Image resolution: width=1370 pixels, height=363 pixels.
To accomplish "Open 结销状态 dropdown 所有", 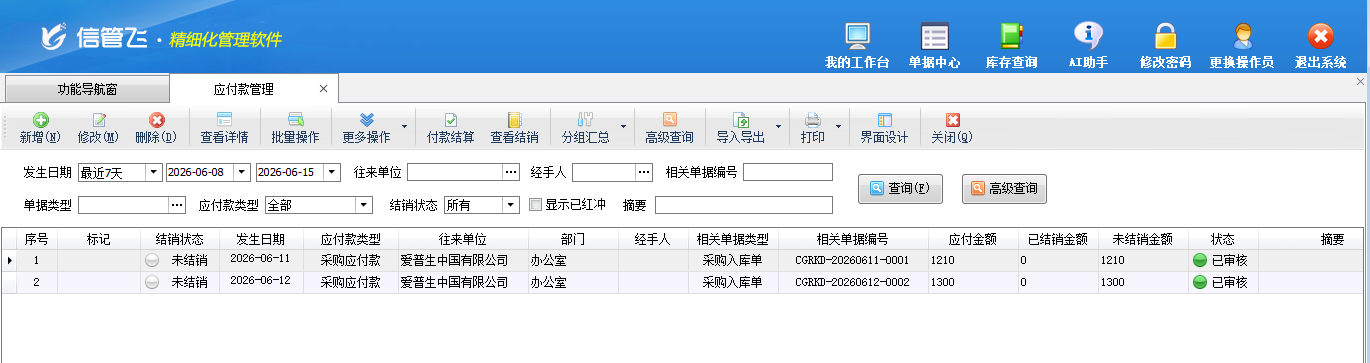I will [x=511, y=205].
